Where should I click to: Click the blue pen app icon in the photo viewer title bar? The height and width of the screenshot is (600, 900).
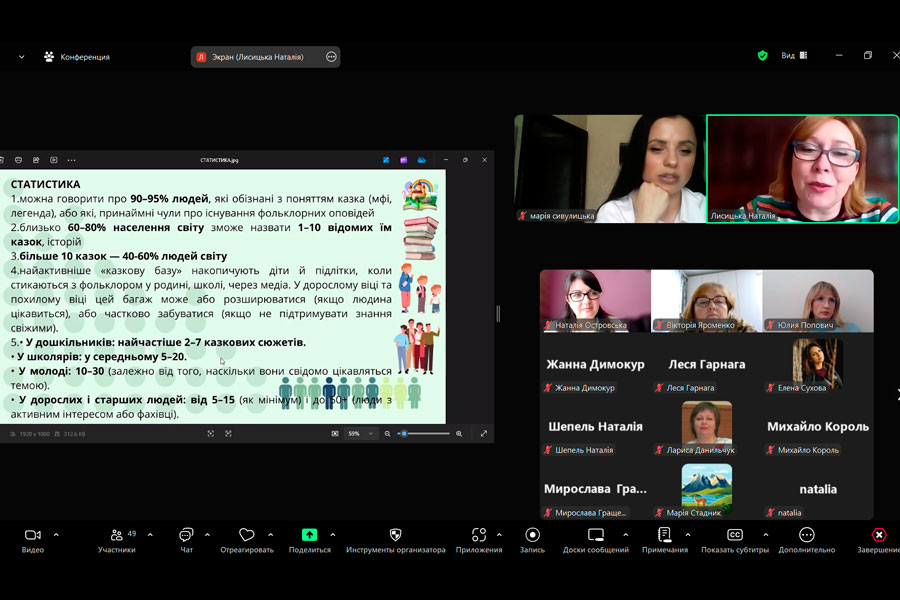386,160
